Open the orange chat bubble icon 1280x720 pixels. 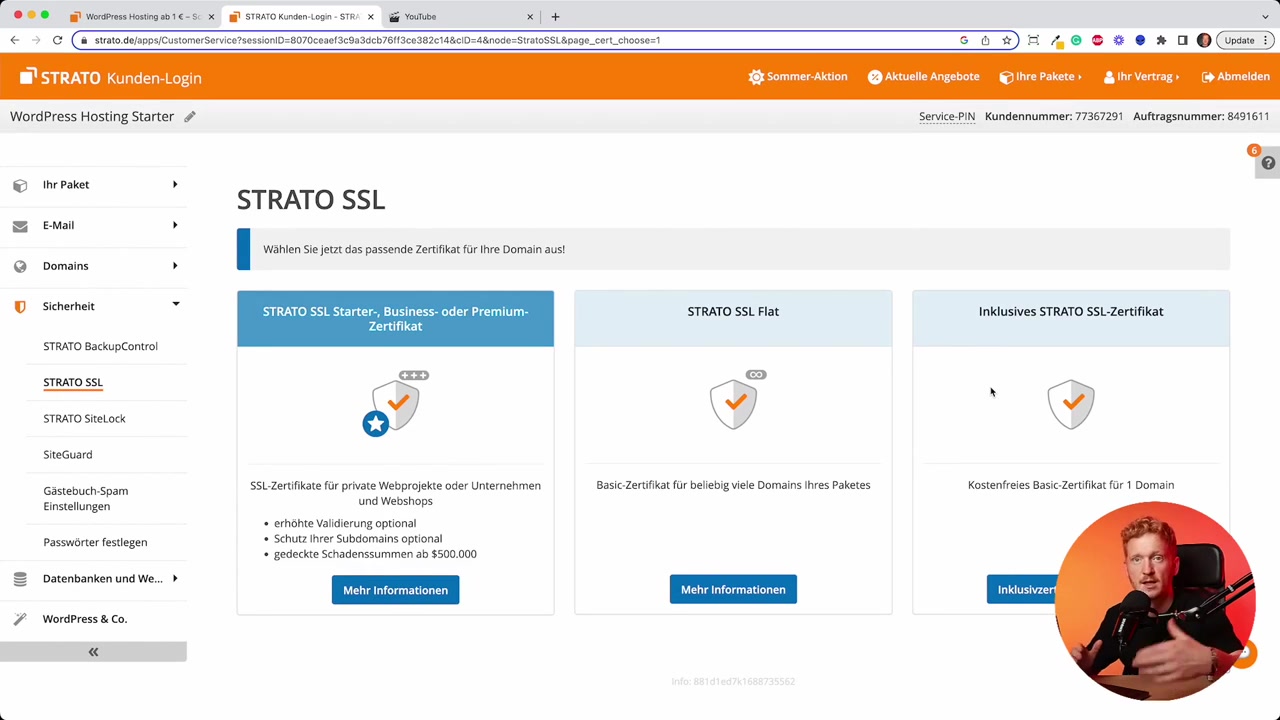tap(1244, 653)
